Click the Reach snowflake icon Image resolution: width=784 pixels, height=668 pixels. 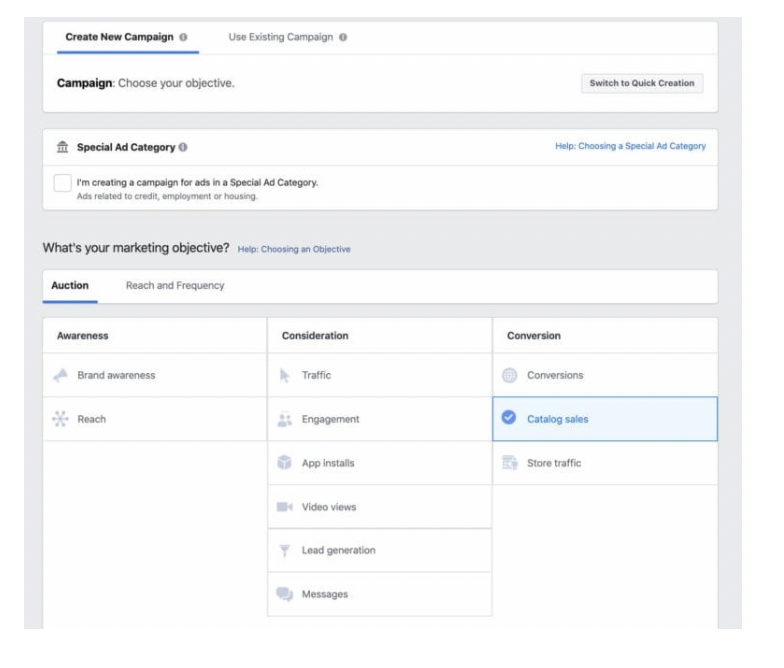tap(60, 419)
